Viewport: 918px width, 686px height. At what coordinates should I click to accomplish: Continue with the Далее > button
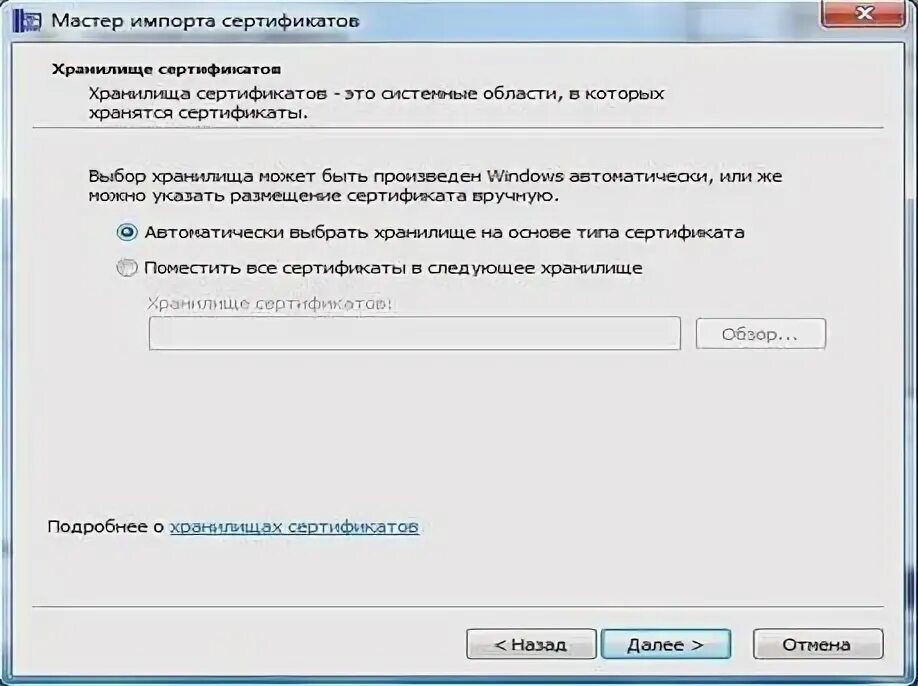point(666,644)
